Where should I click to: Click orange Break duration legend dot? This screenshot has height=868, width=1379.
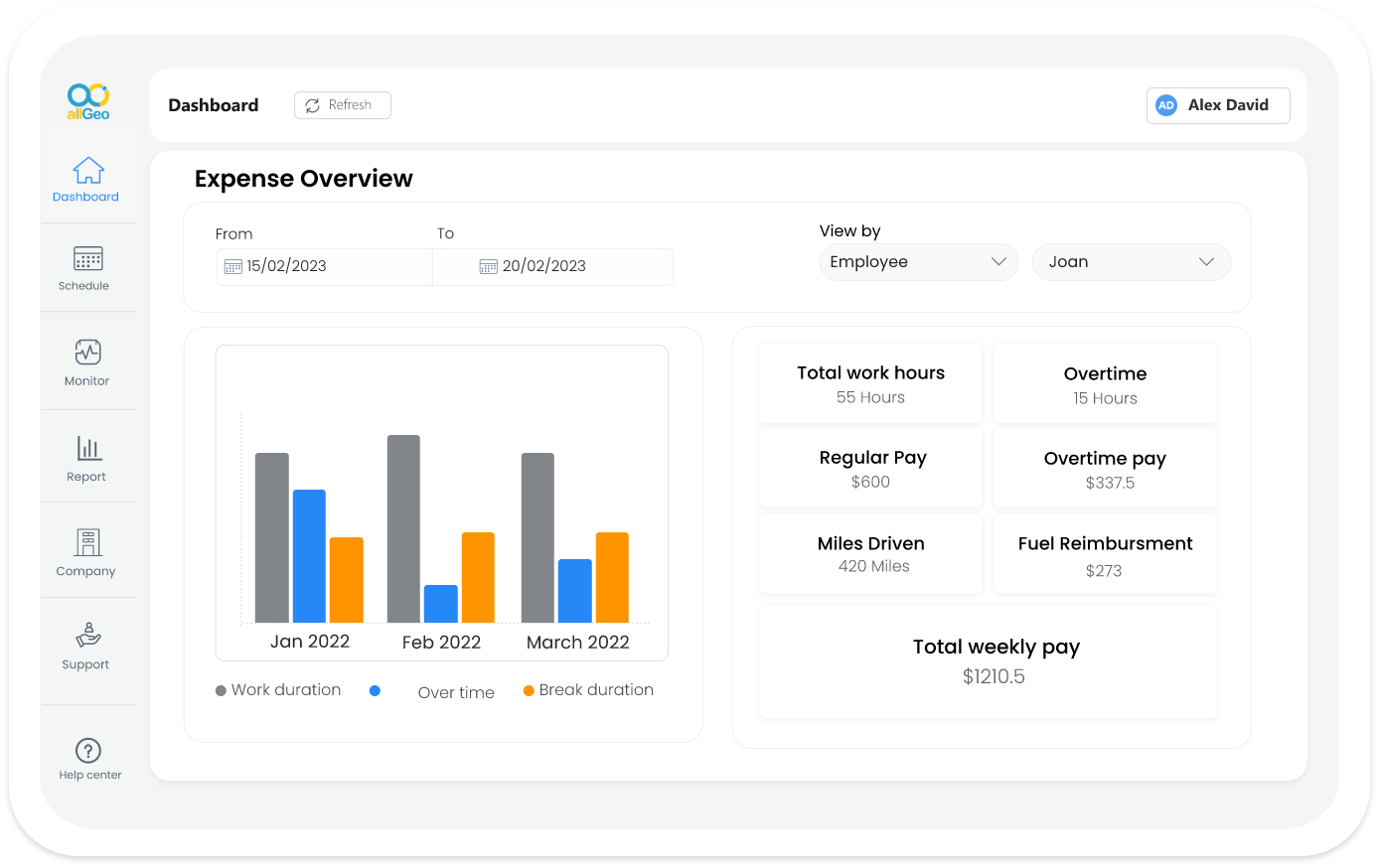pyautogui.click(x=529, y=690)
